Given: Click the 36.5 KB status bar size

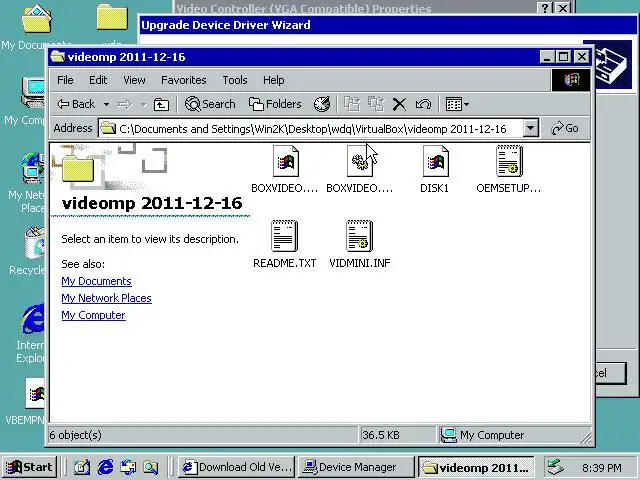Looking at the screenshot, I should coord(380,435).
